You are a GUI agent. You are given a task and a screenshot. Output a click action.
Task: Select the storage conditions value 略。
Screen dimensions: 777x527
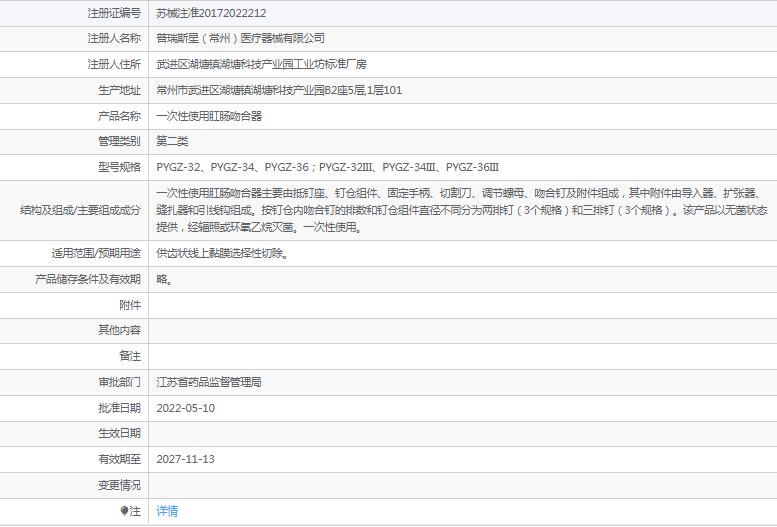pyautogui.click(x=165, y=279)
